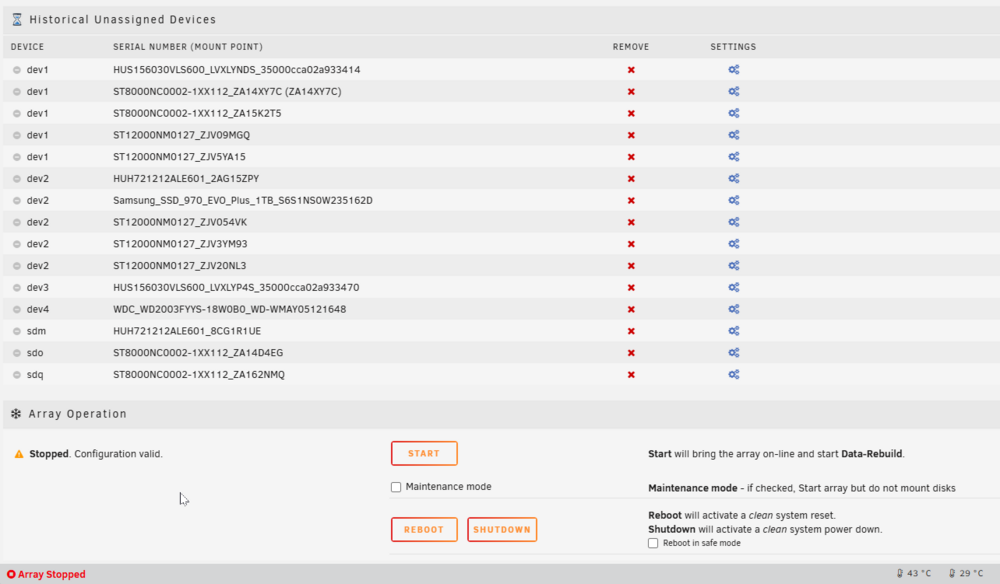Open settings for sdo ST8000NC0002 ZA14D4EG

pos(733,353)
